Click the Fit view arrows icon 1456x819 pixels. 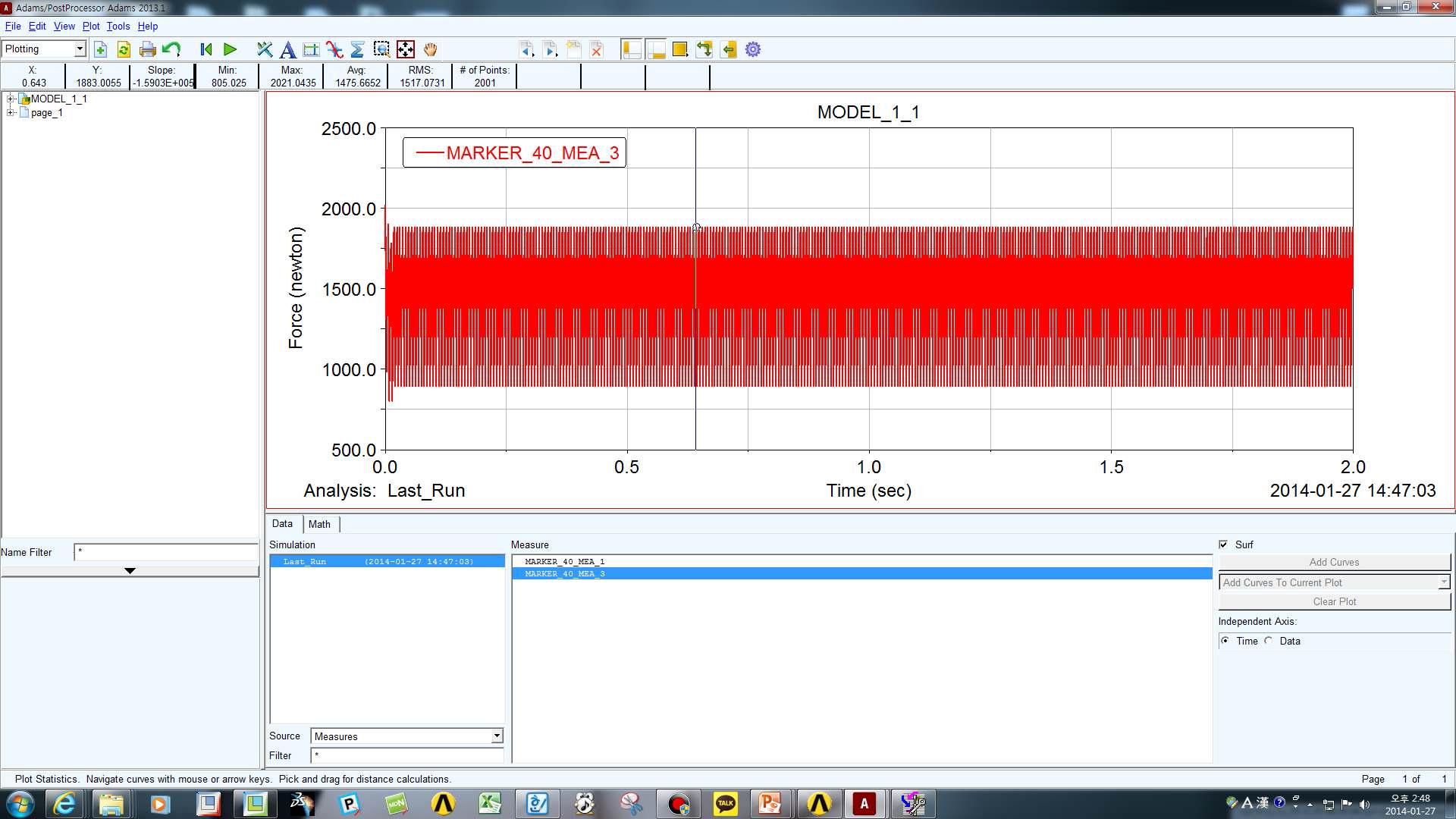click(406, 50)
